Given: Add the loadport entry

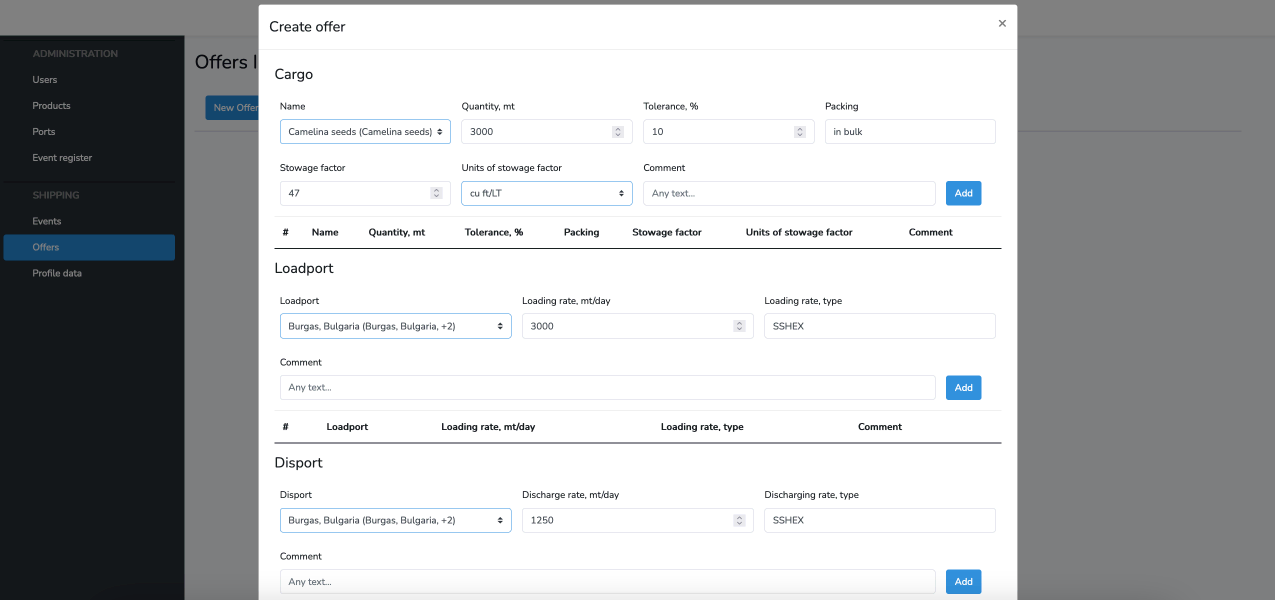Looking at the screenshot, I should (x=963, y=387).
